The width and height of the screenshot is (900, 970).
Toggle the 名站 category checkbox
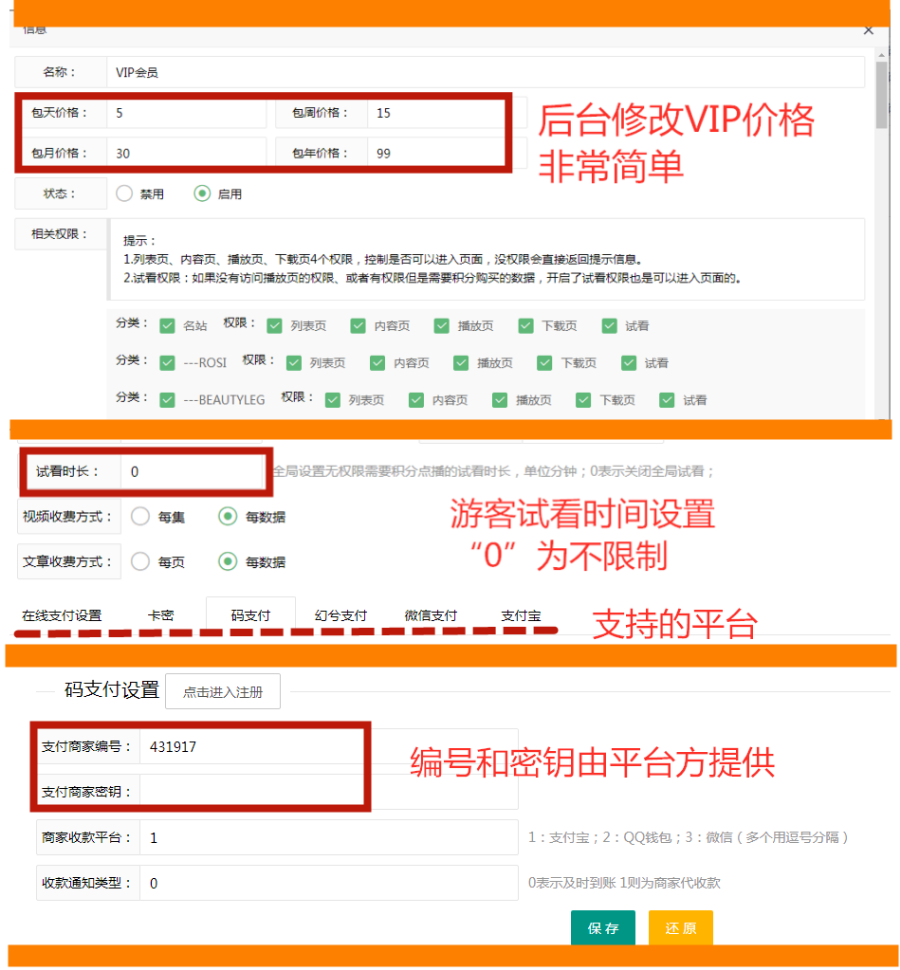(x=167, y=326)
